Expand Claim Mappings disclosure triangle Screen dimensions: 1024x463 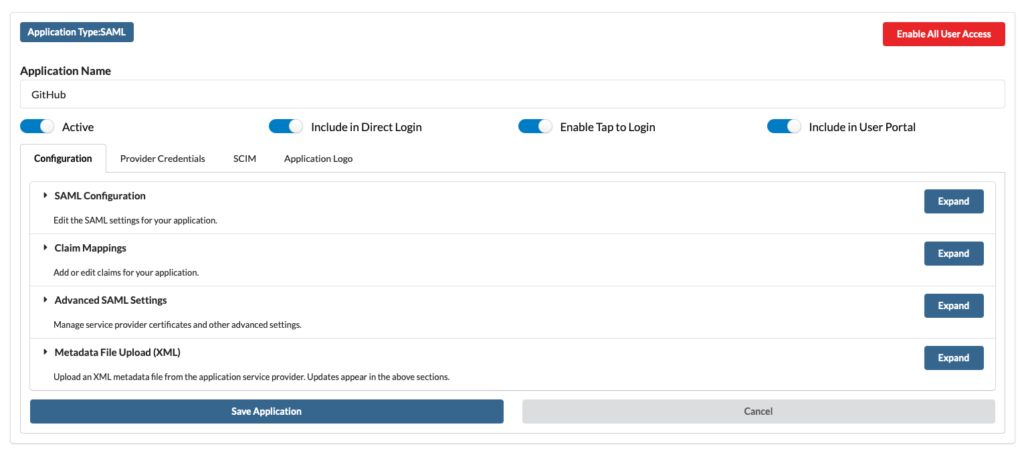46,247
